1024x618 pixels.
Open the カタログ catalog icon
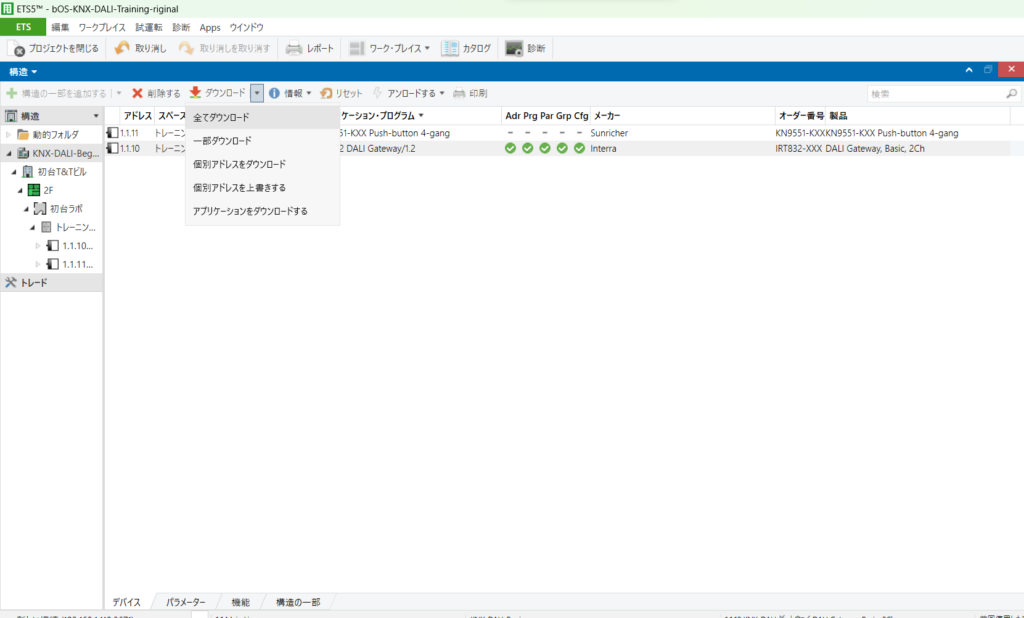(x=450, y=48)
